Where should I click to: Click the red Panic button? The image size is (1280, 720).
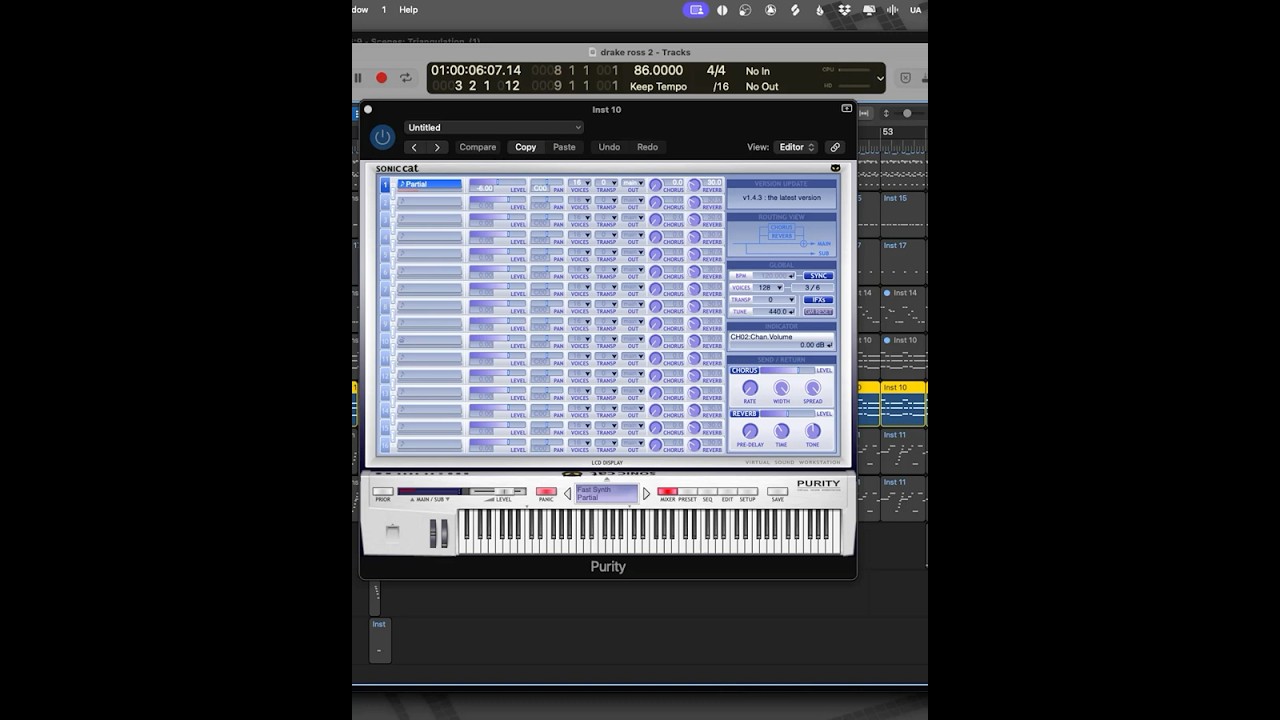(546, 492)
